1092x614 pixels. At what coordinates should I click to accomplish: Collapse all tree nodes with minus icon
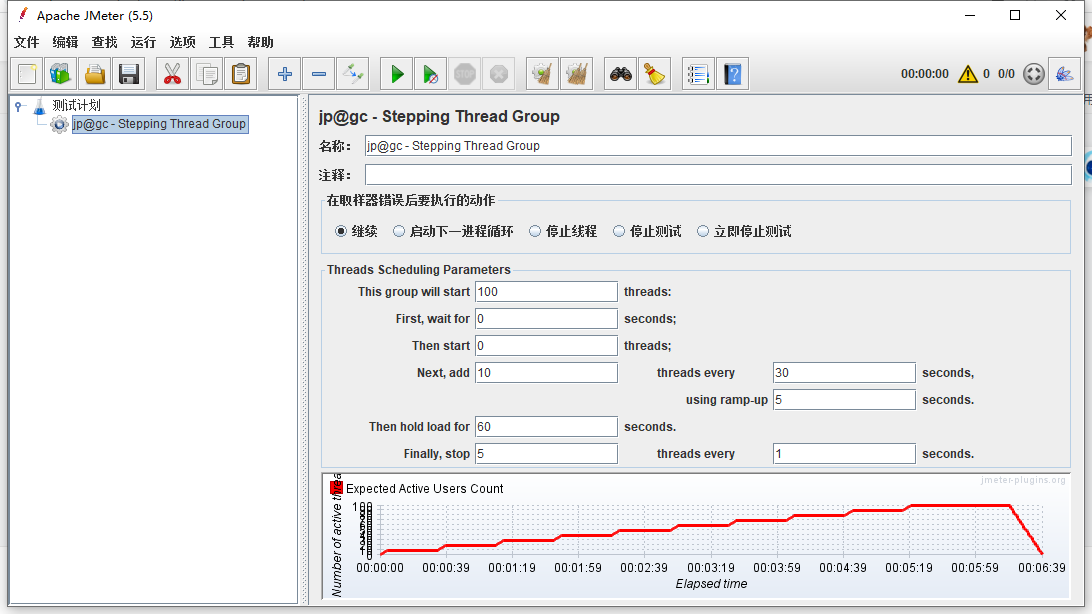(x=318, y=74)
